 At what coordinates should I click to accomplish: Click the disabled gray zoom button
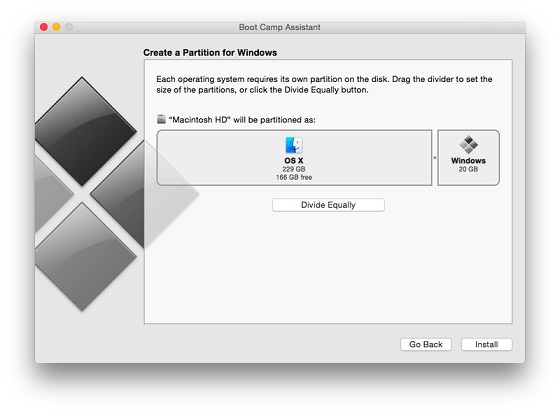coord(69,27)
